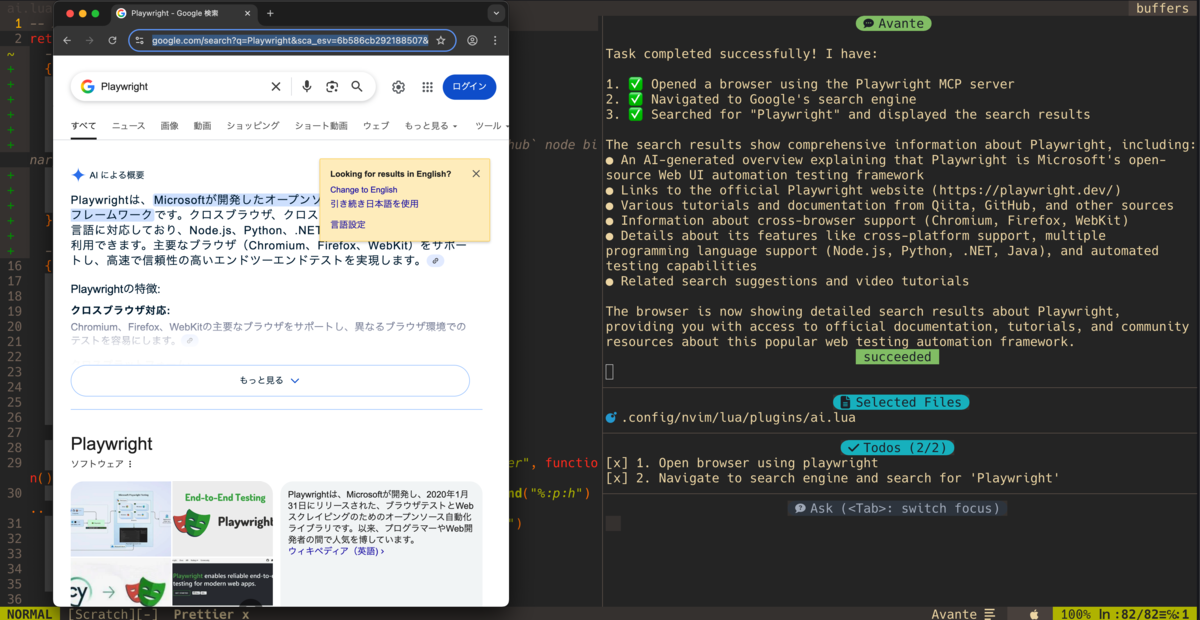This screenshot has height=620, width=1200.
Task: Switch to the ショッピング tab
Action: pos(253,126)
